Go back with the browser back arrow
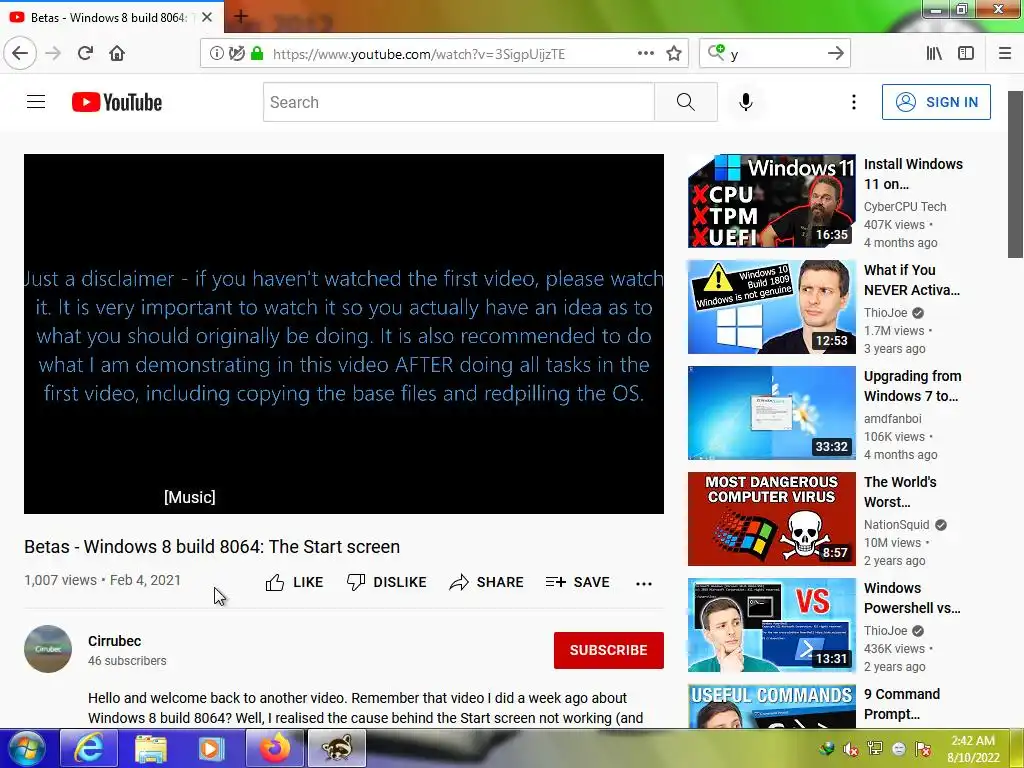1024x768 pixels. [20, 54]
